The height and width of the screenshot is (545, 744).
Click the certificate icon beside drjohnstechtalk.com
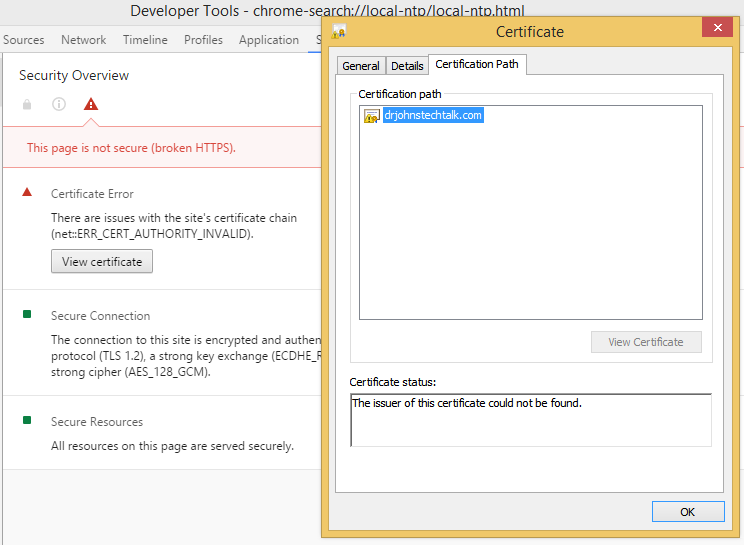tap(372, 116)
